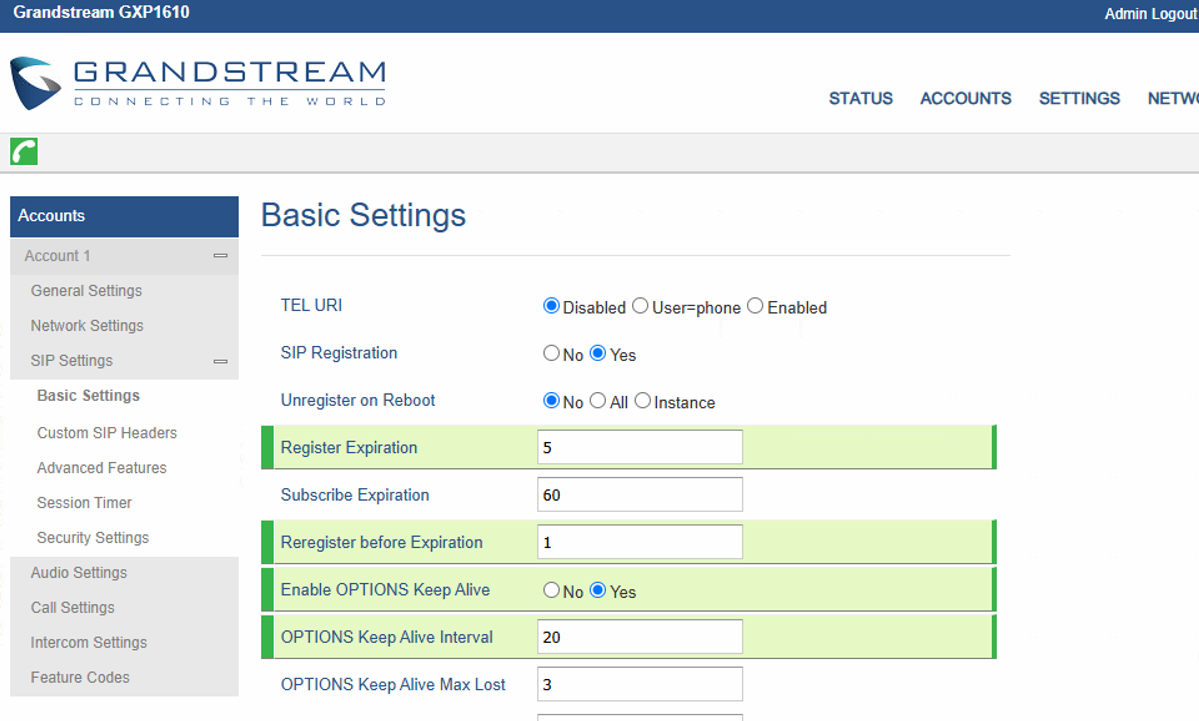Screen dimensions: 1199x721
Task: Open Security Settings page
Action: tap(93, 538)
